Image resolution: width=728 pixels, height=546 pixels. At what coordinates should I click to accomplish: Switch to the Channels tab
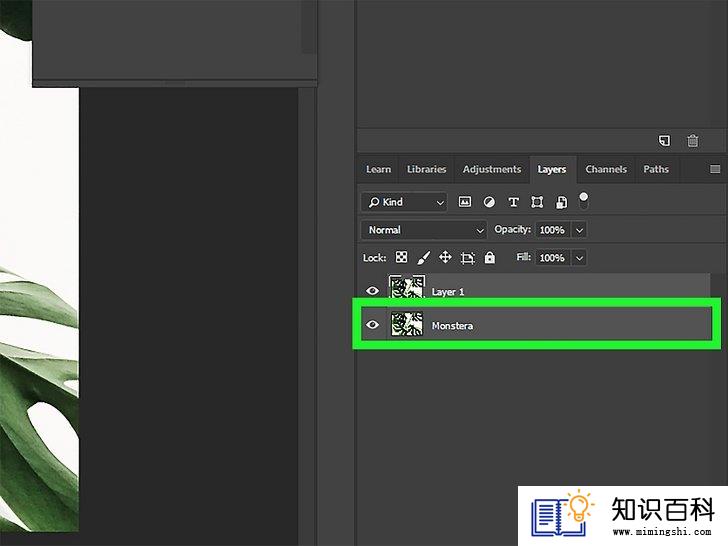coord(606,169)
